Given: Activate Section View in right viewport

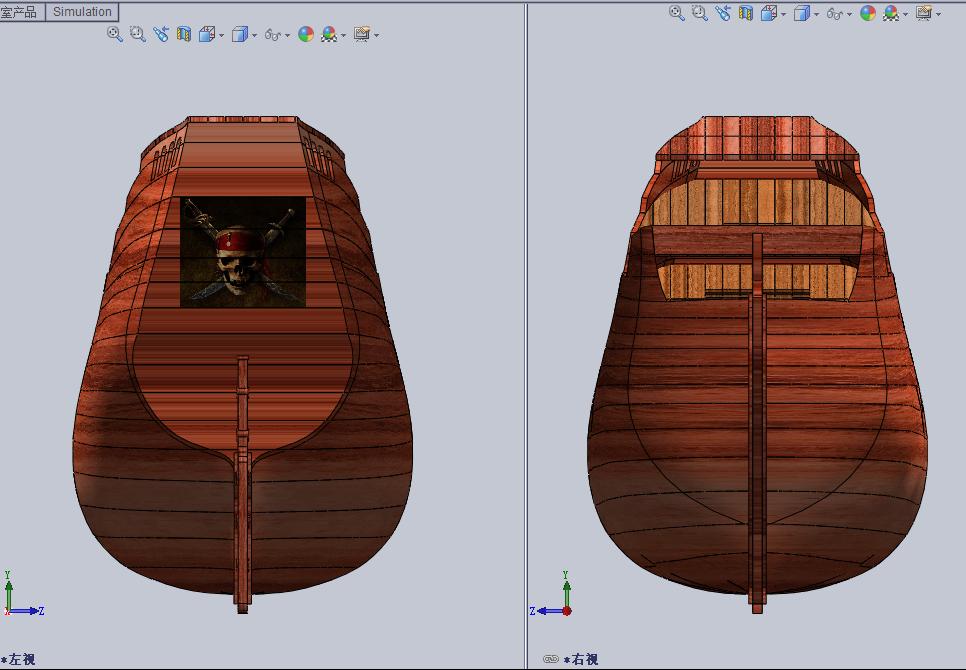Looking at the screenshot, I should tap(745, 13).
